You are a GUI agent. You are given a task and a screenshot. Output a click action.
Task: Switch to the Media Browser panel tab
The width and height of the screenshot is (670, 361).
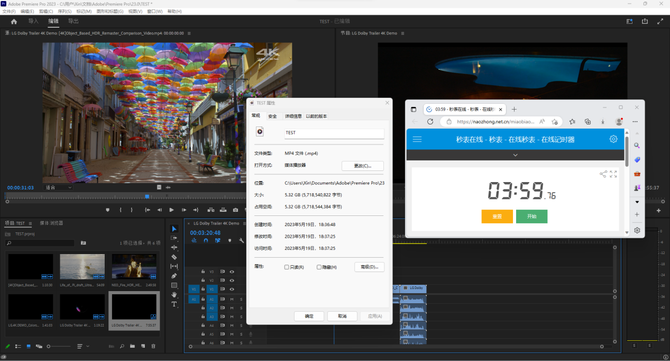pyautogui.click(x=51, y=223)
